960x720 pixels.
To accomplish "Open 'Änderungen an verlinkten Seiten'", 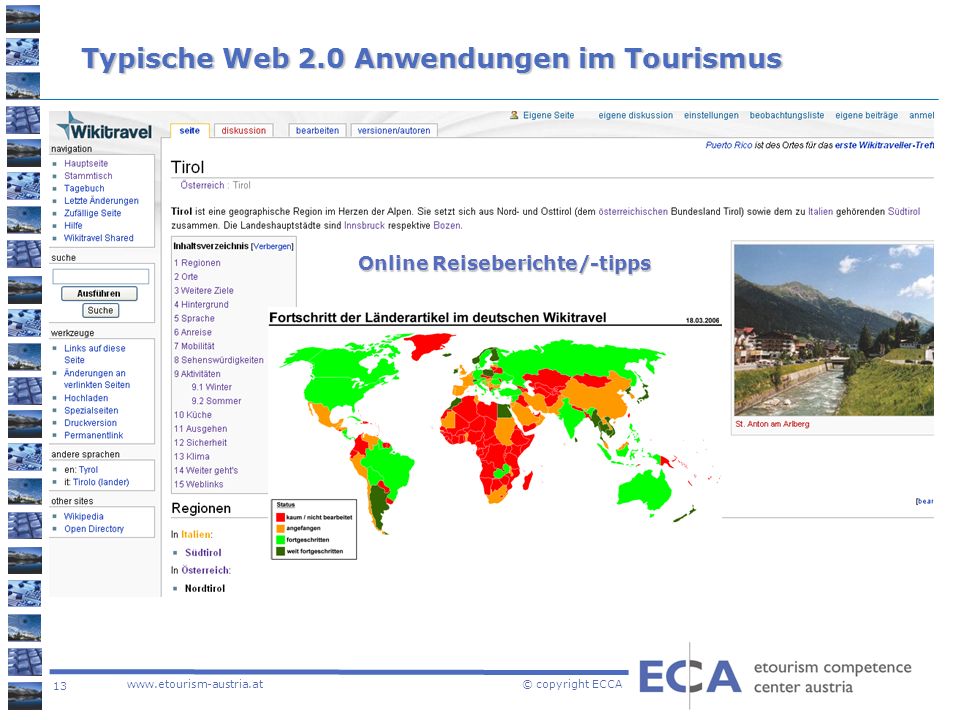I will pos(97,379).
